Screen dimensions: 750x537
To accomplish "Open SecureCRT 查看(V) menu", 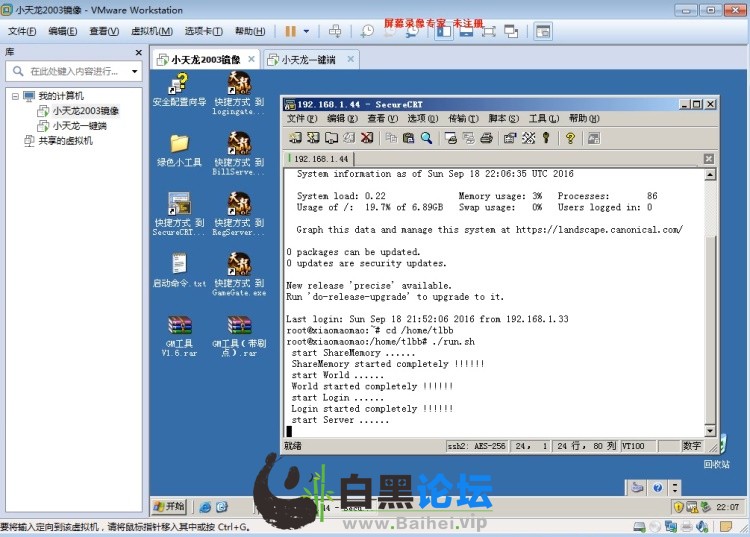I will (382, 118).
